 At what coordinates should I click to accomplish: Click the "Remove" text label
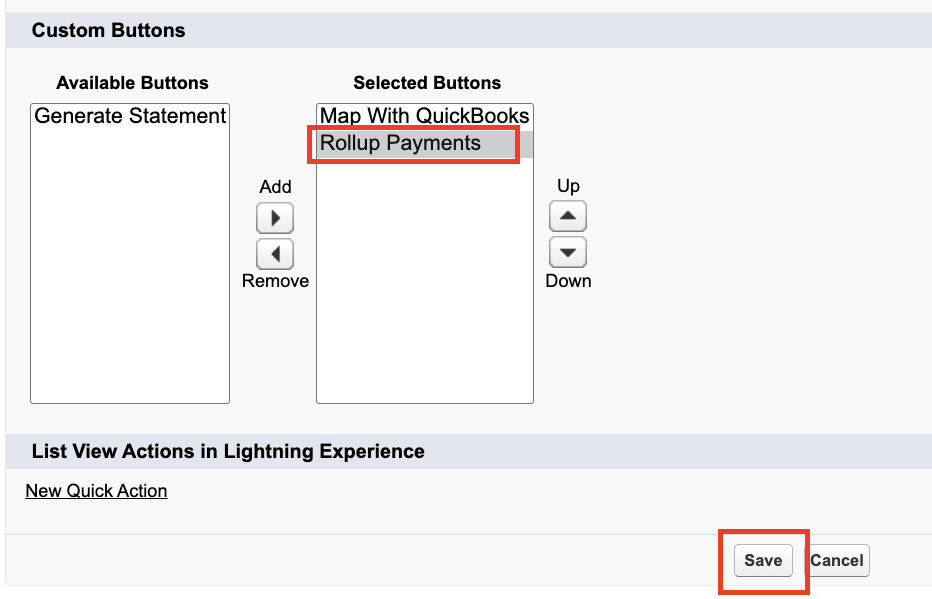coord(275,281)
